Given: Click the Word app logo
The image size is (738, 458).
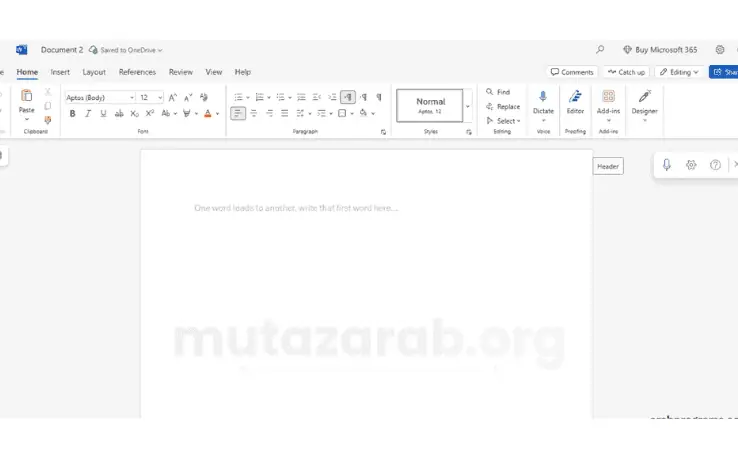Looking at the screenshot, I should click(22, 49).
